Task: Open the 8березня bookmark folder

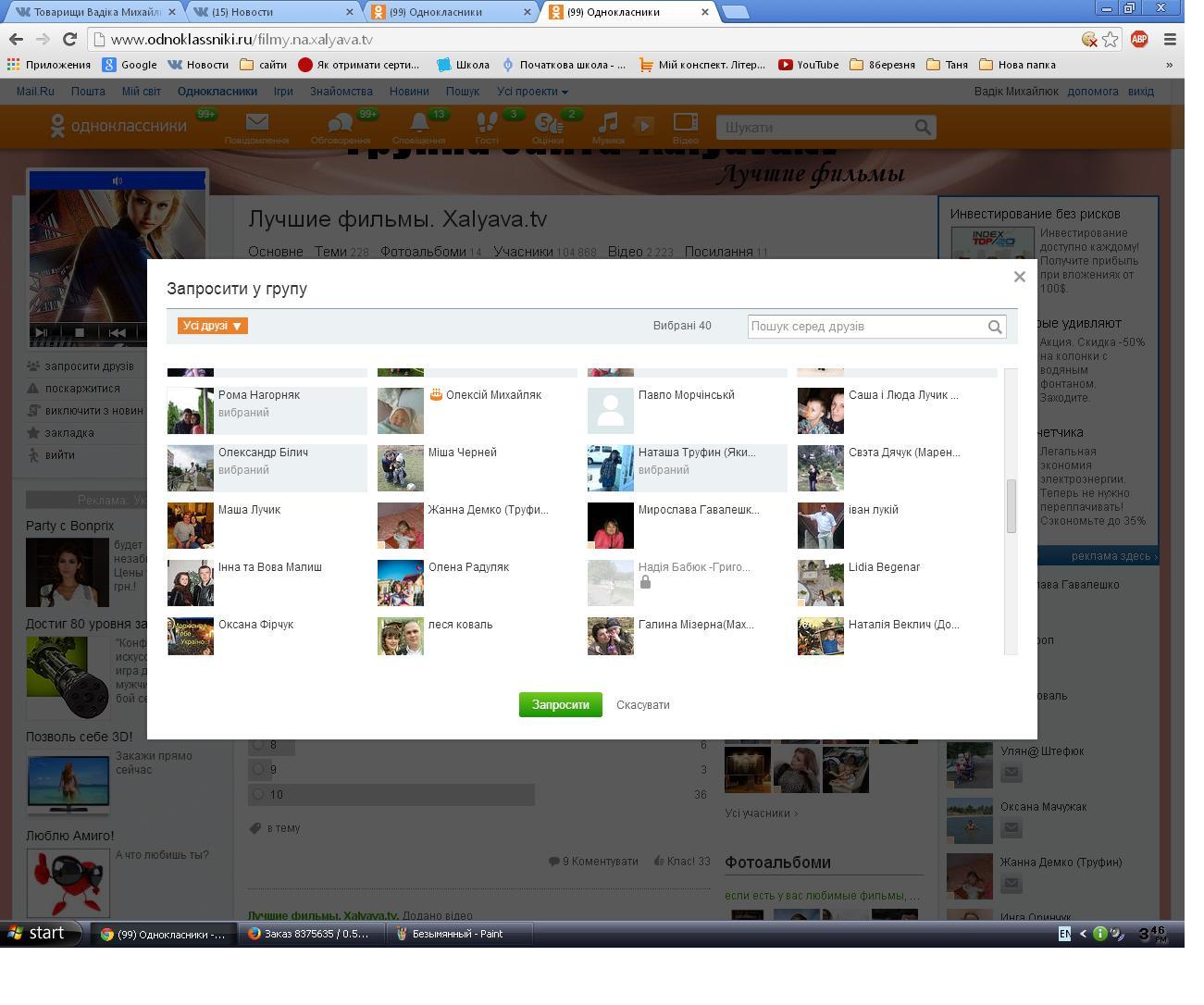Action: [x=882, y=65]
